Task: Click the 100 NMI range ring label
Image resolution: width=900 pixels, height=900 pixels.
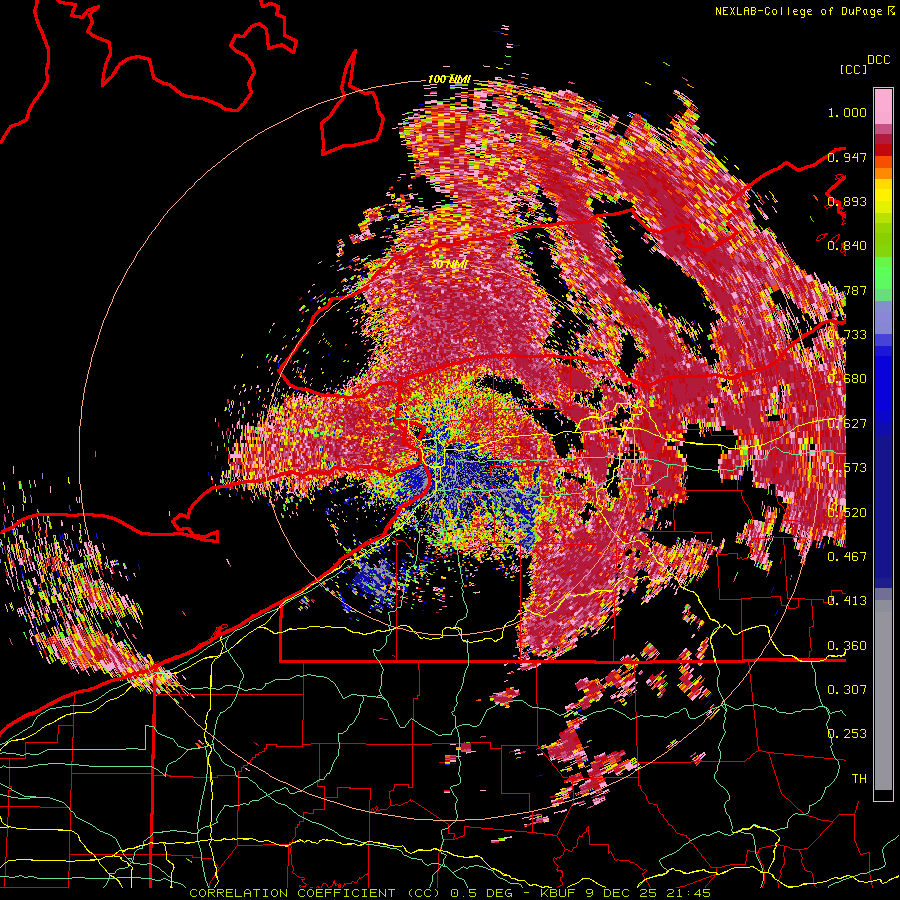Action: click(449, 79)
